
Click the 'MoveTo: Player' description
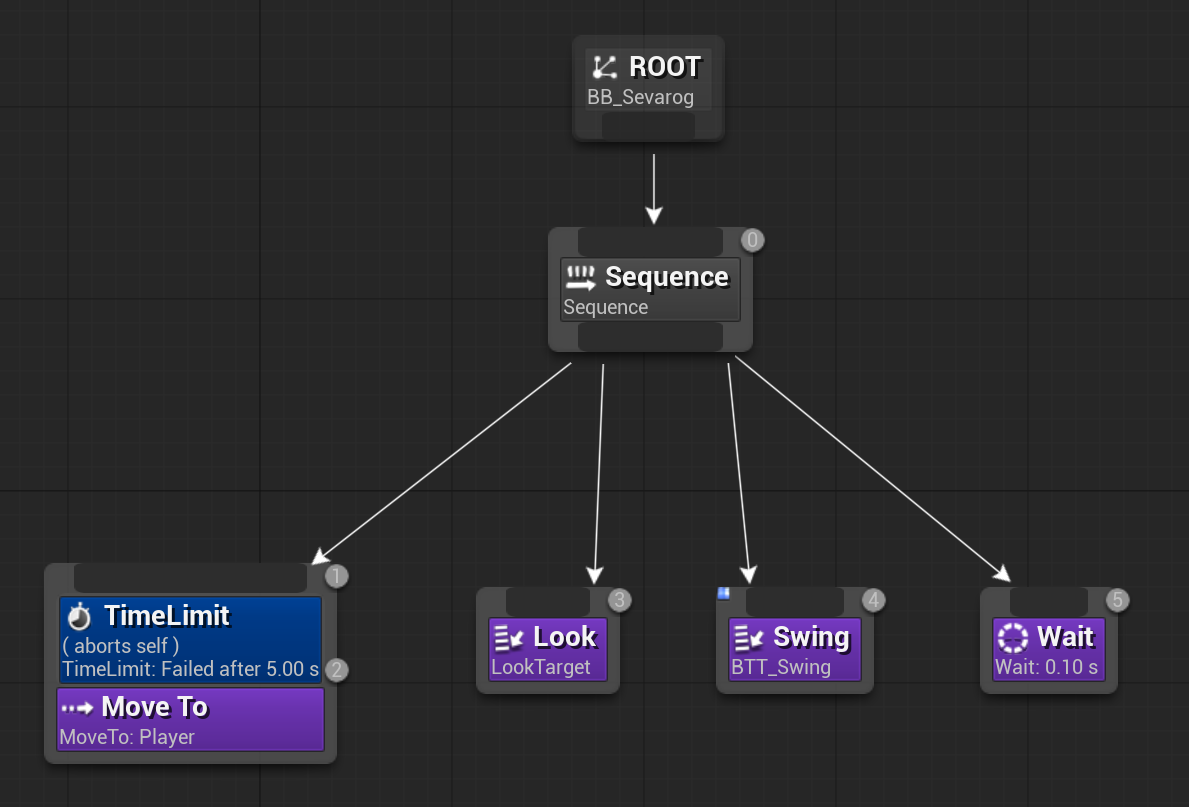[127, 737]
